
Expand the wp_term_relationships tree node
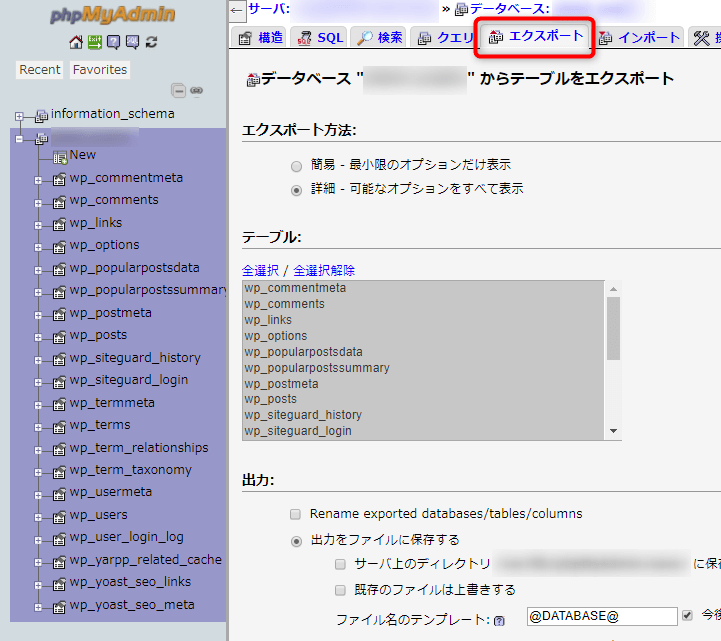(38, 451)
